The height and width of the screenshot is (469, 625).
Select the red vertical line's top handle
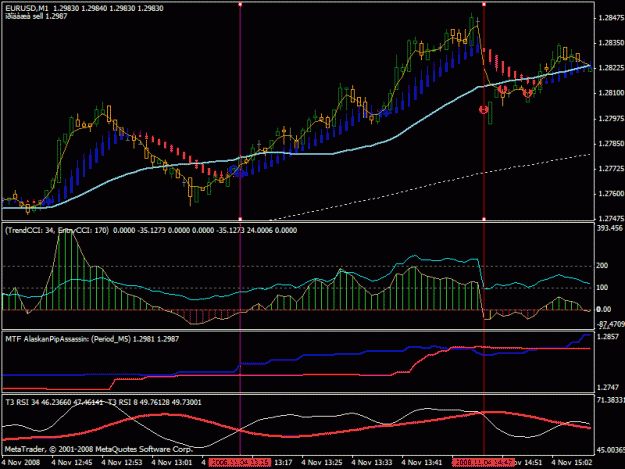(484, 4)
